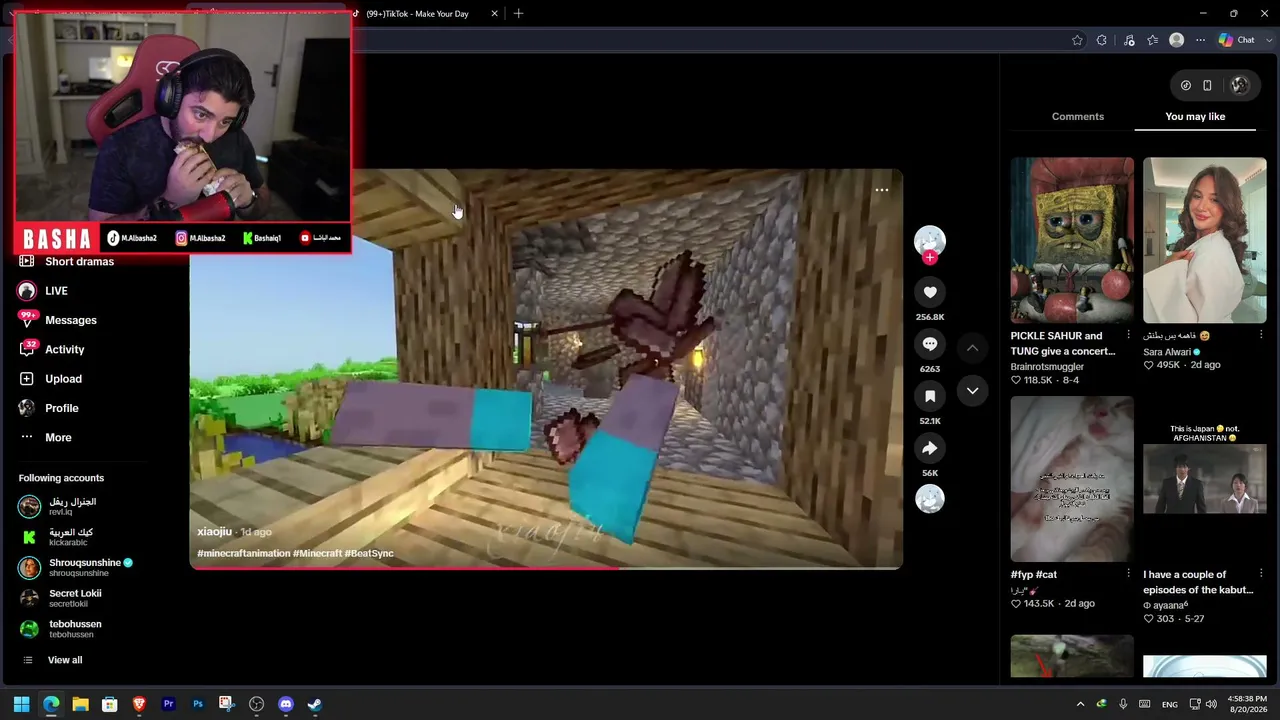Viewport: 1280px width, 720px height.
Task: Open options for the Sara Alwari video
Action: pyautogui.click(x=1261, y=335)
